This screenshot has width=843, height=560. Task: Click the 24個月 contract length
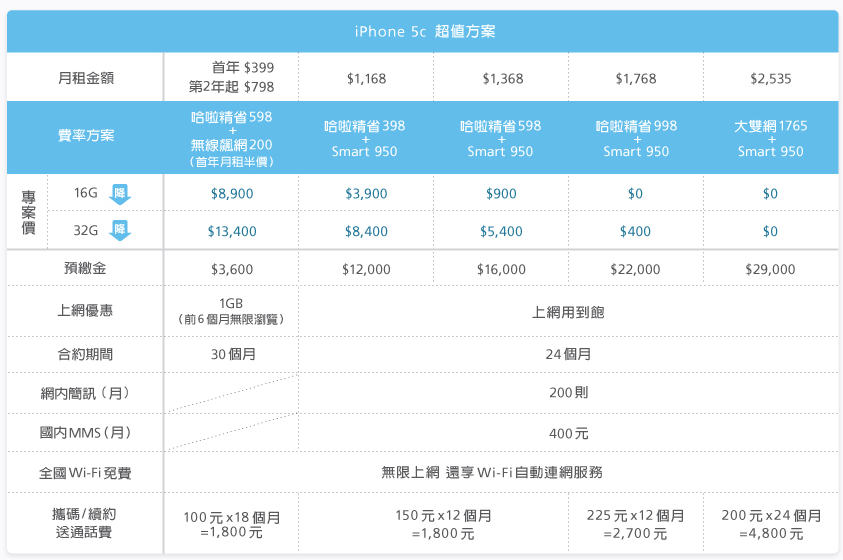coord(568,354)
